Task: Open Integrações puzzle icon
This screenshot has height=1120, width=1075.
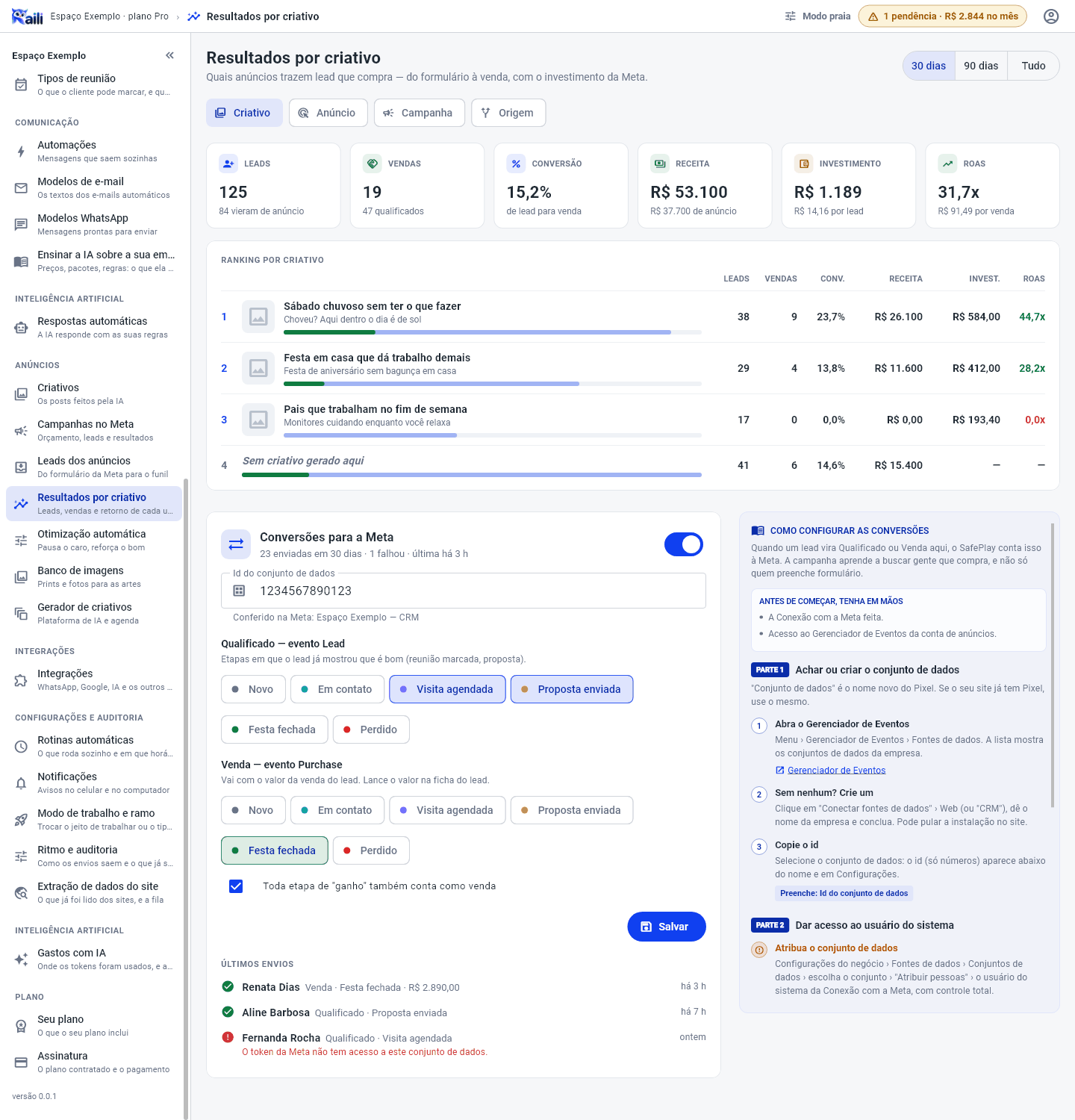Action: click(21, 680)
